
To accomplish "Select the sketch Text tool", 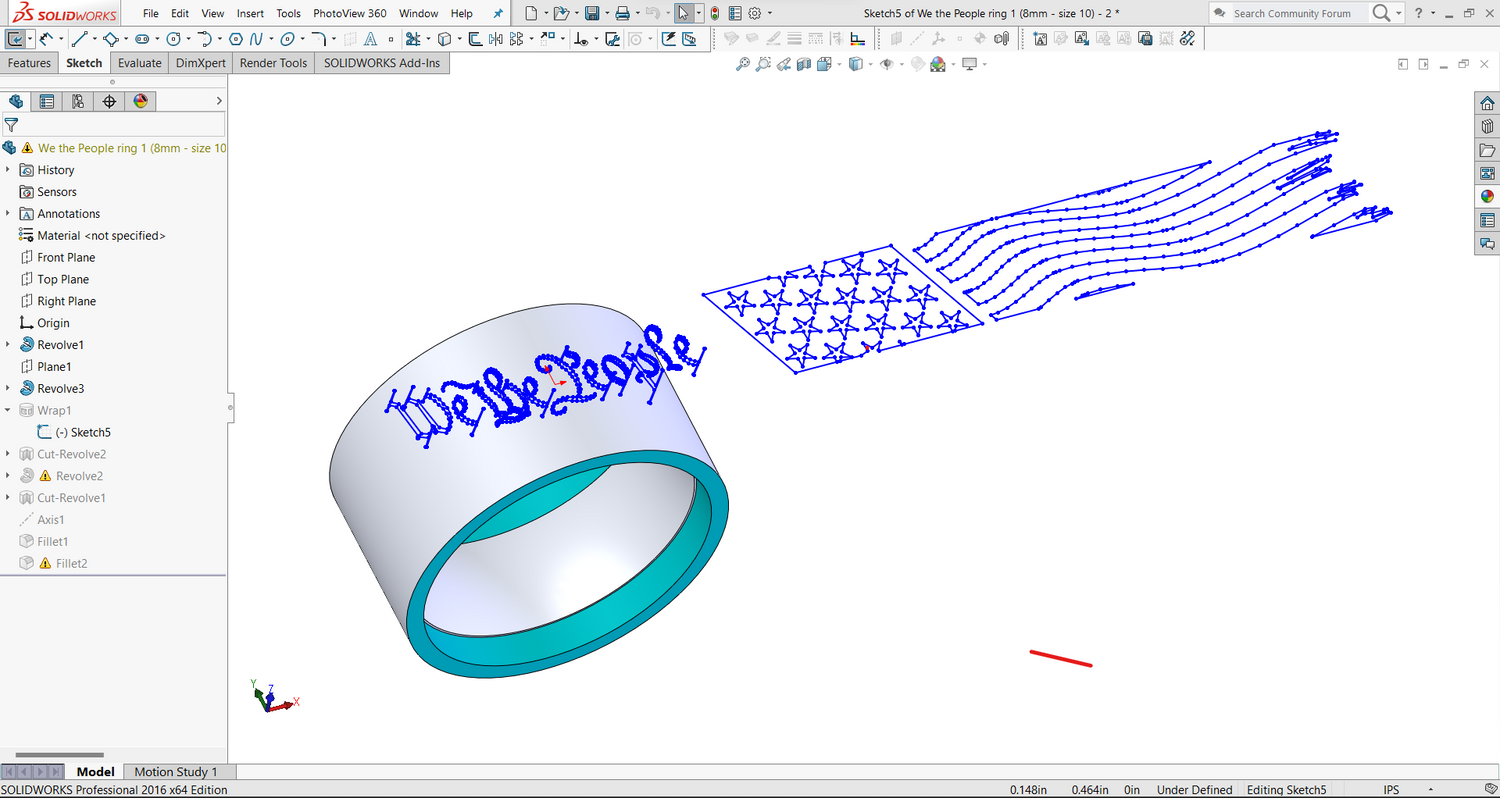I will pos(370,39).
